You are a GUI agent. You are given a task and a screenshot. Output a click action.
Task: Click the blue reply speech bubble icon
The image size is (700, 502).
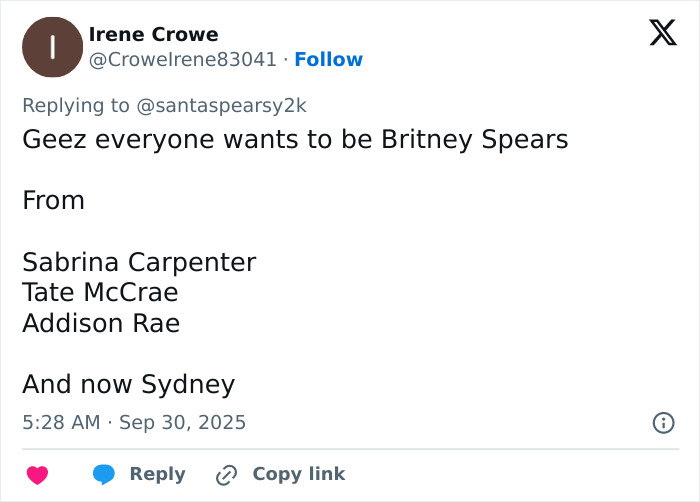pyautogui.click(x=104, y=475)
